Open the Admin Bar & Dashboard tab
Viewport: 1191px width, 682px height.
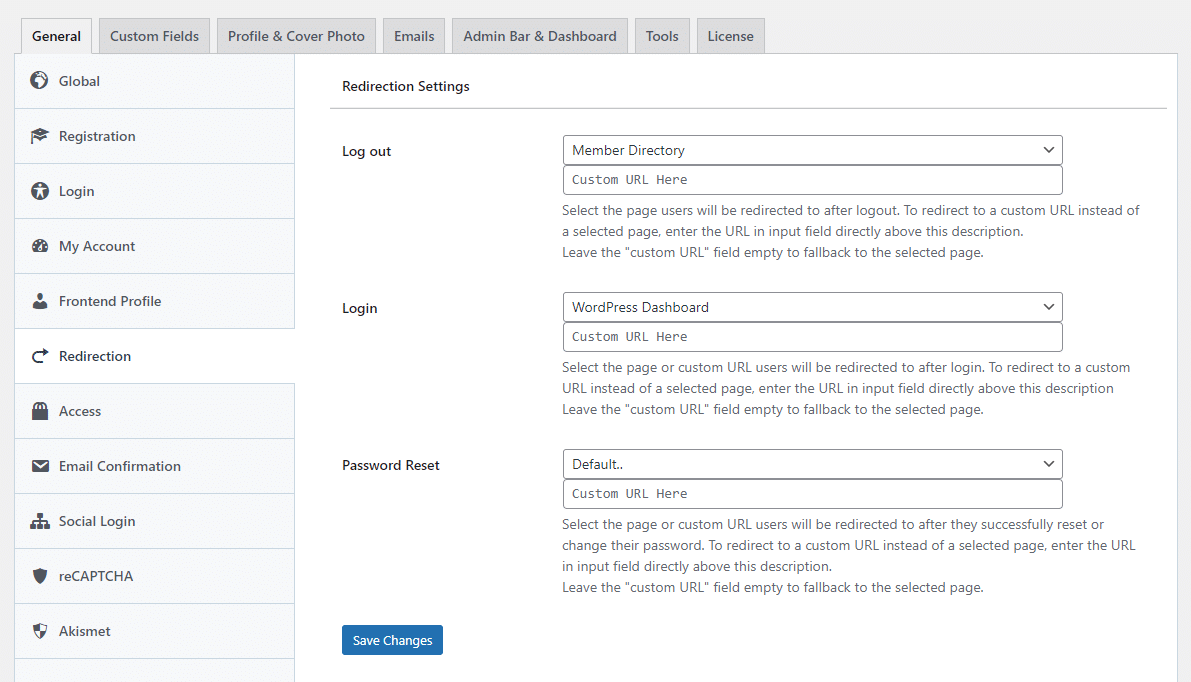539,35
